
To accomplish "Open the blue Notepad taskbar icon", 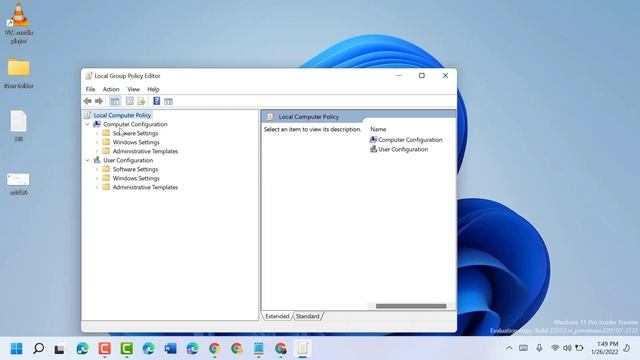I will coord(258,349).
